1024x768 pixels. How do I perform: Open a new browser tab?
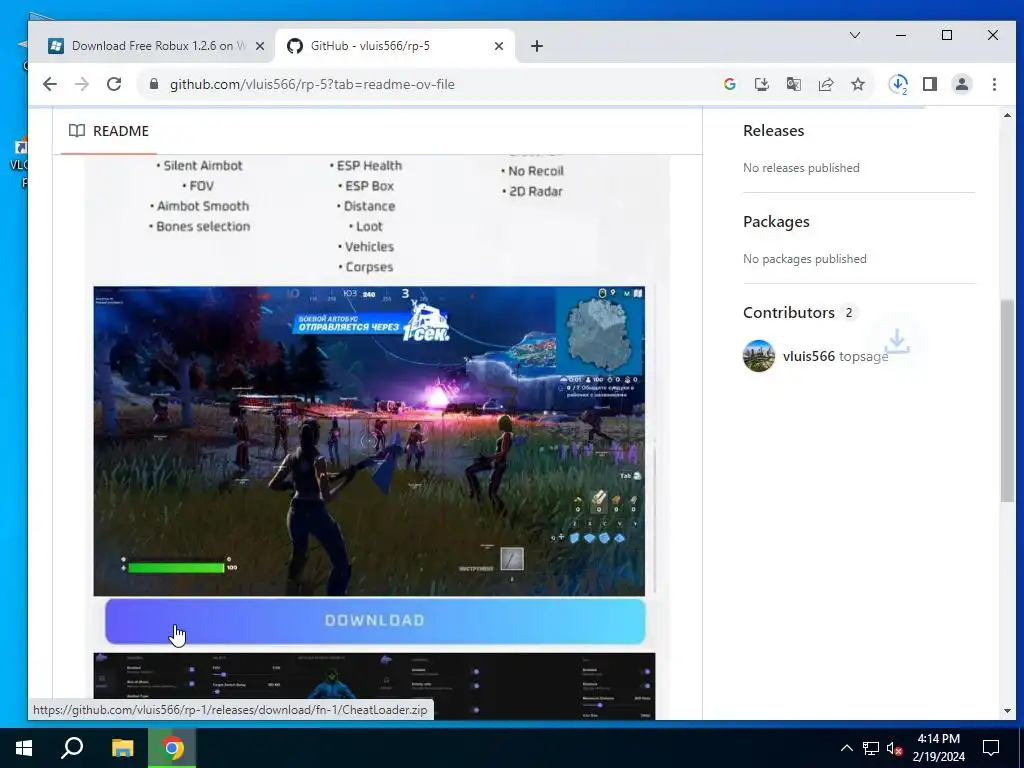pyautogui.click(x=537, y=46)
